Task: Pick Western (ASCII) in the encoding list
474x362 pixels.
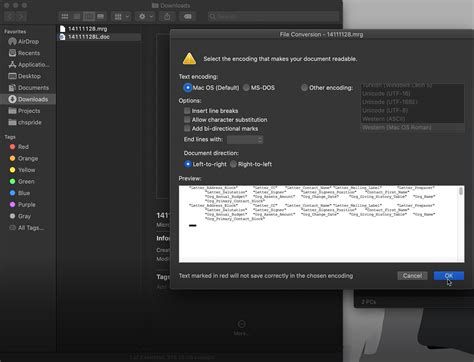Action: pos(412,119)
